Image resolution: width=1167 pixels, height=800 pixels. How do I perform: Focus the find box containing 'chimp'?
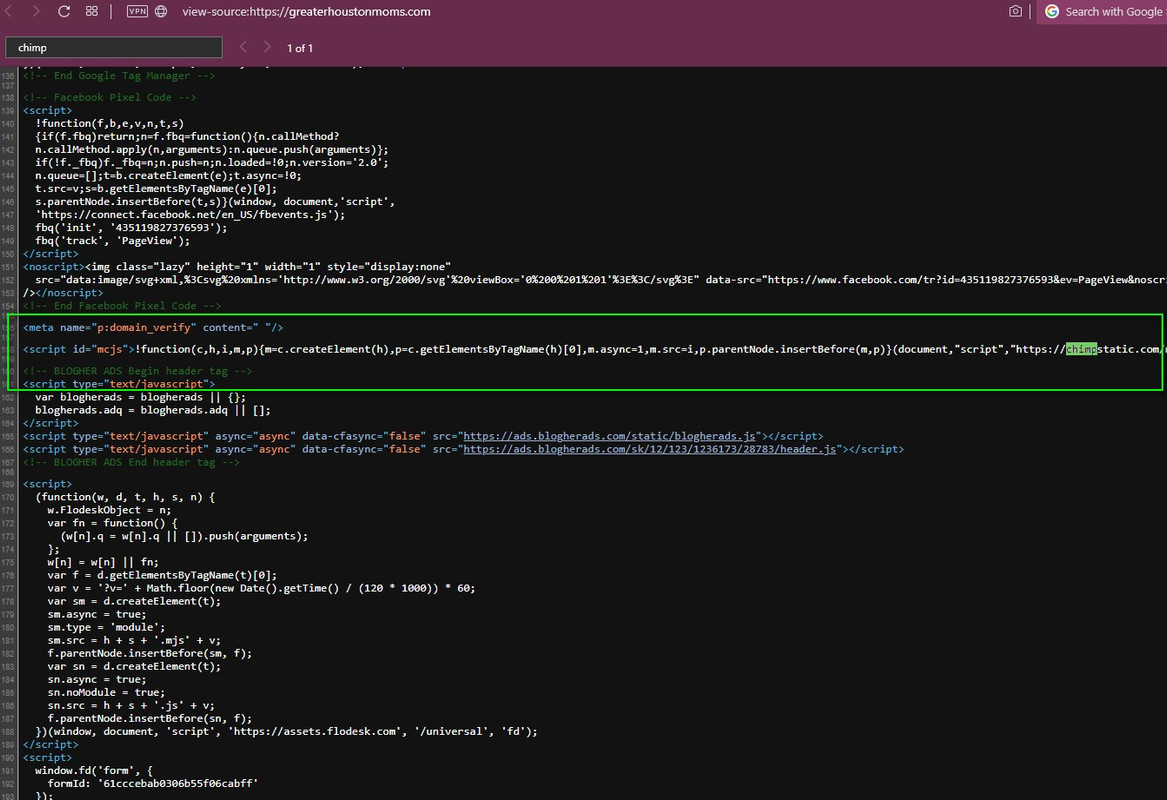click(114, 47)
